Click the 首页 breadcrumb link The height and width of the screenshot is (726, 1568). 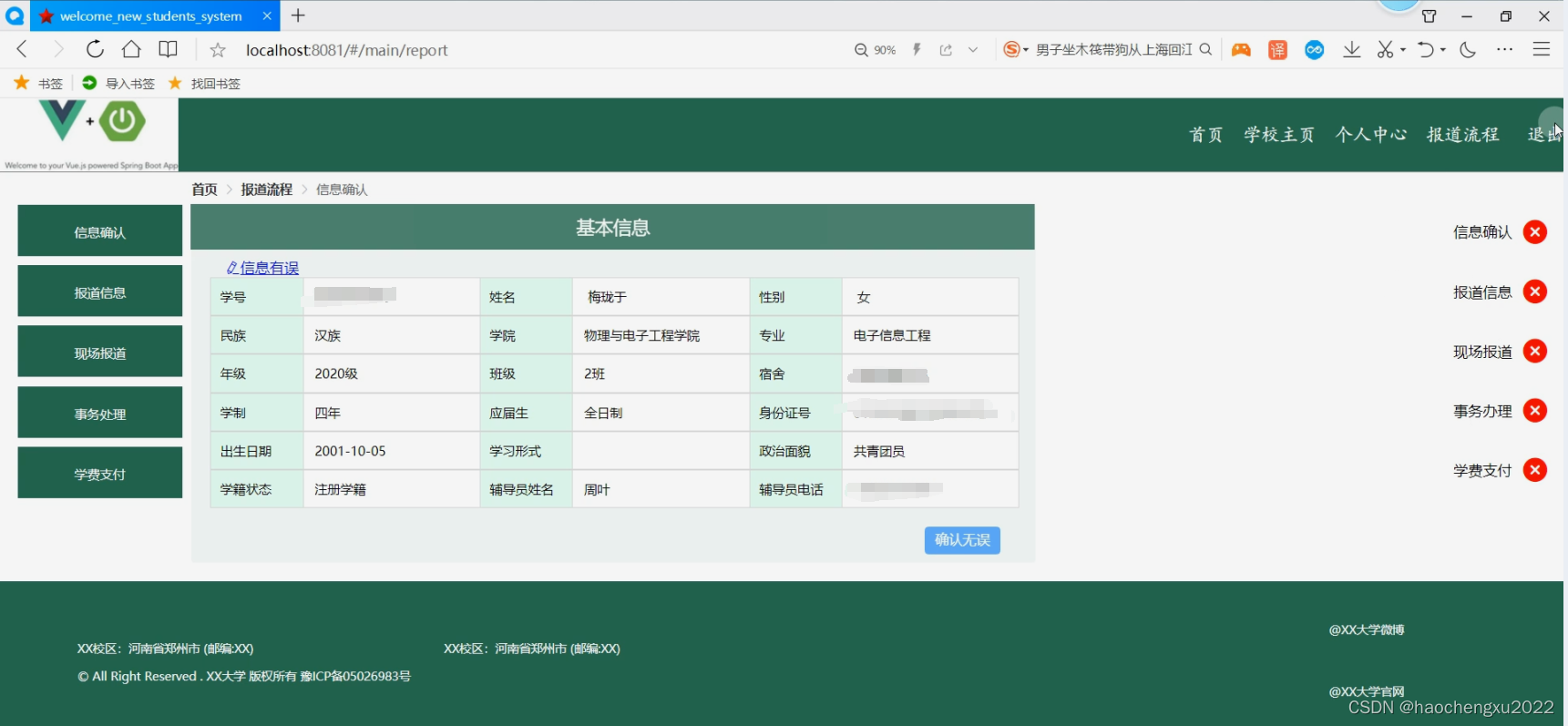click(x=204, y=189)
